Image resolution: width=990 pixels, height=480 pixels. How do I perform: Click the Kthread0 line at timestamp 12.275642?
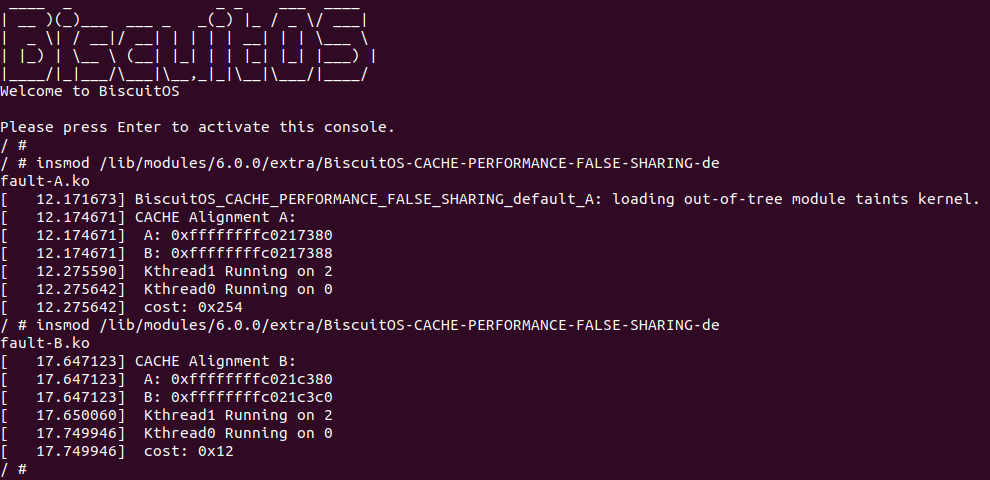[238, 289]
